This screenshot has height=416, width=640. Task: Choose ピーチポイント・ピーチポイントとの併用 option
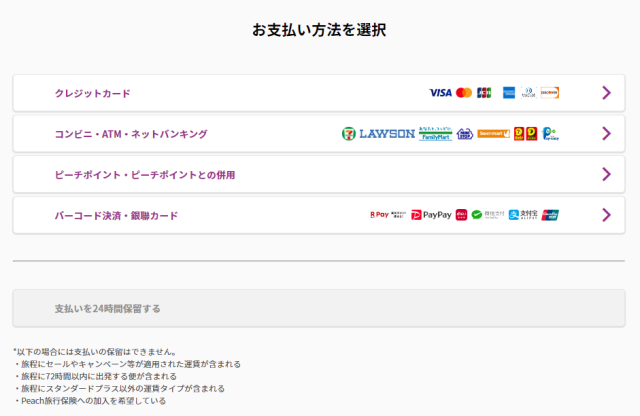click(x=145, y=174)
